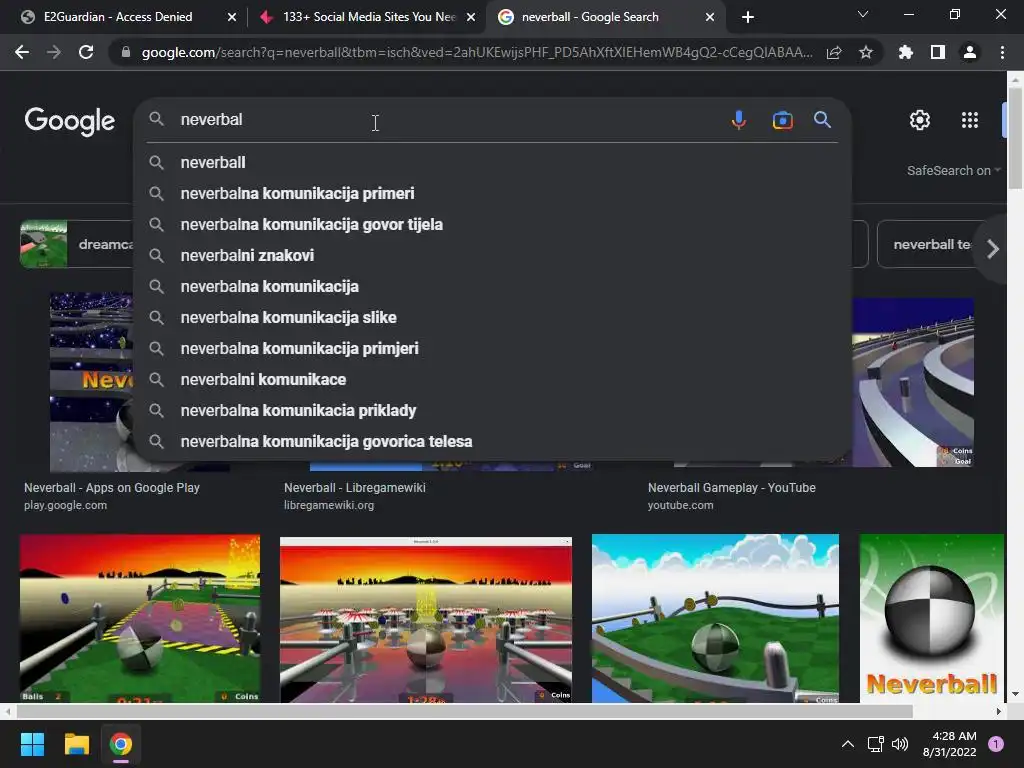Open clock and date in taskbar
The width and height of the screenshot is (1024, 768).
949,744
